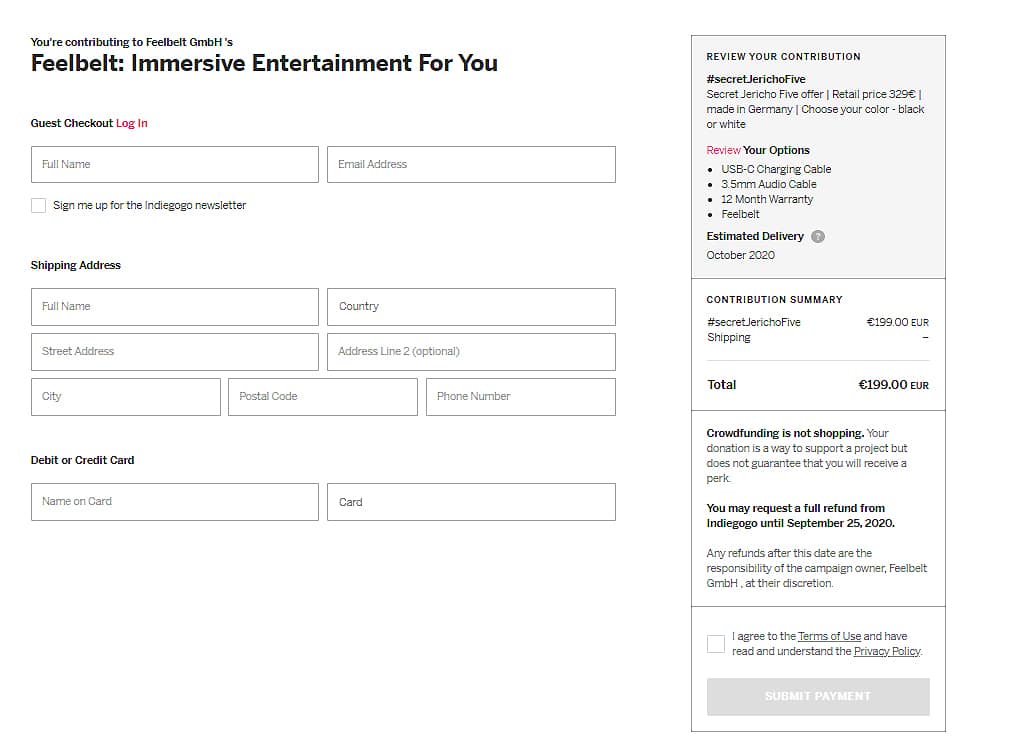1014x752 pixels.
Task: Focus the Name on Card field
Action: coord(175,502)
